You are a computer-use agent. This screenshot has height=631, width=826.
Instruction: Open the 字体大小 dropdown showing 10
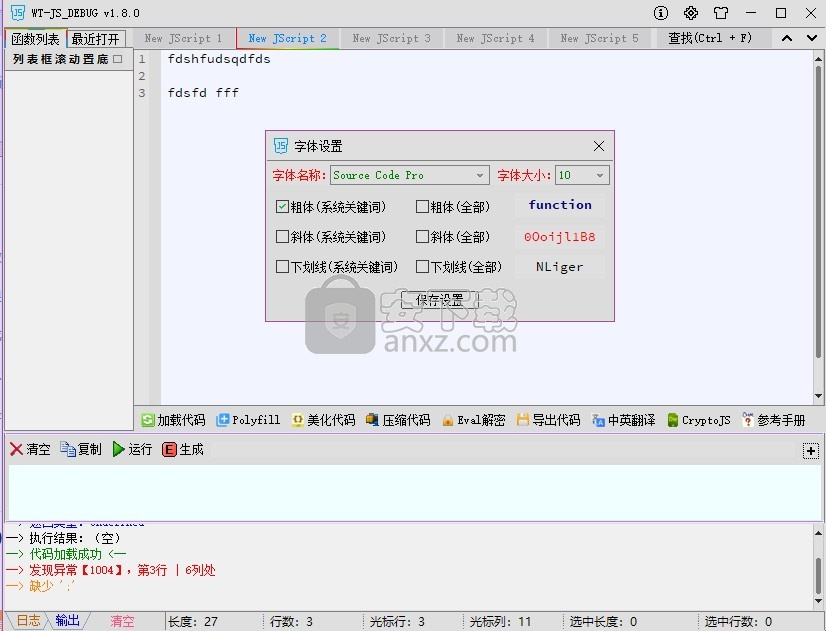tap(582, 175)
